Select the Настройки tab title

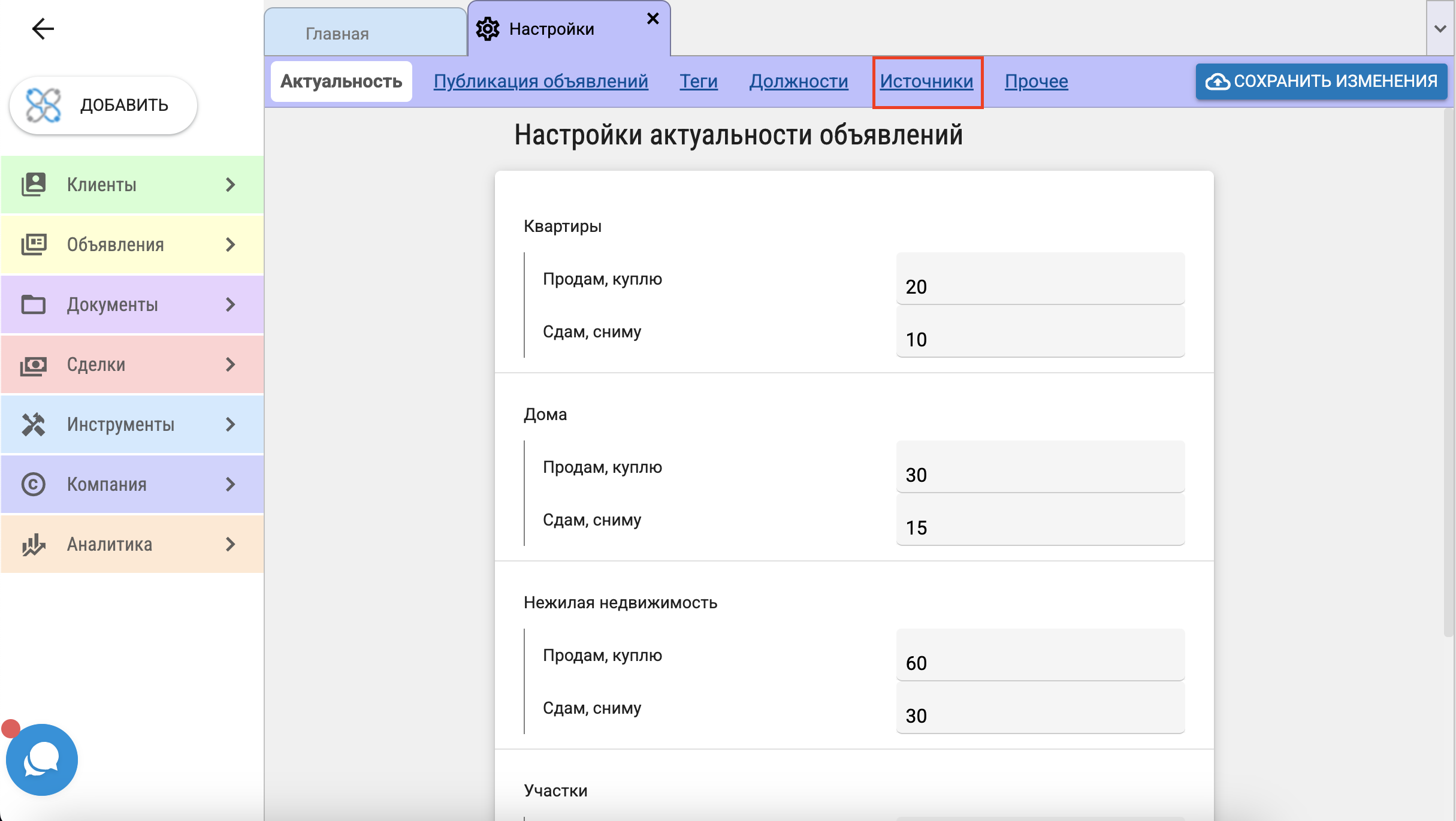coord(551,29)
